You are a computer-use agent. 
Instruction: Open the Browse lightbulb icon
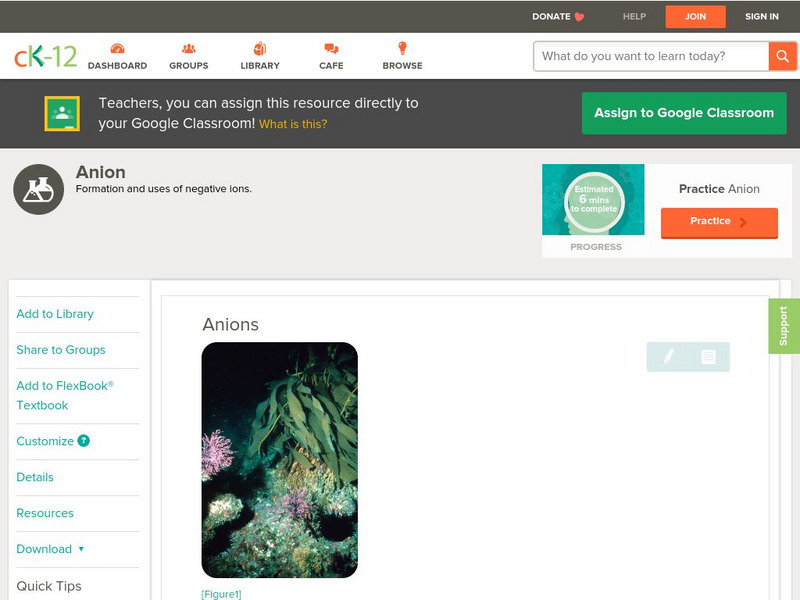coord(403,48)
